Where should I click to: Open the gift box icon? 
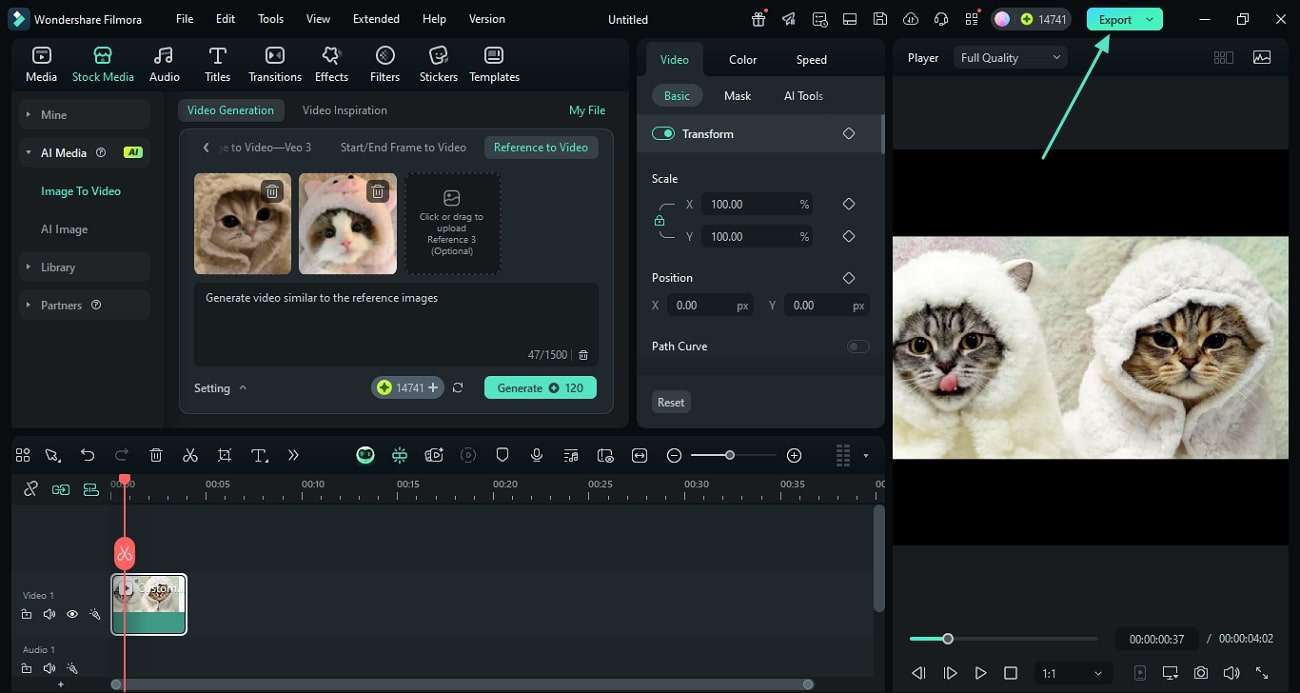(x=759, y=19)
